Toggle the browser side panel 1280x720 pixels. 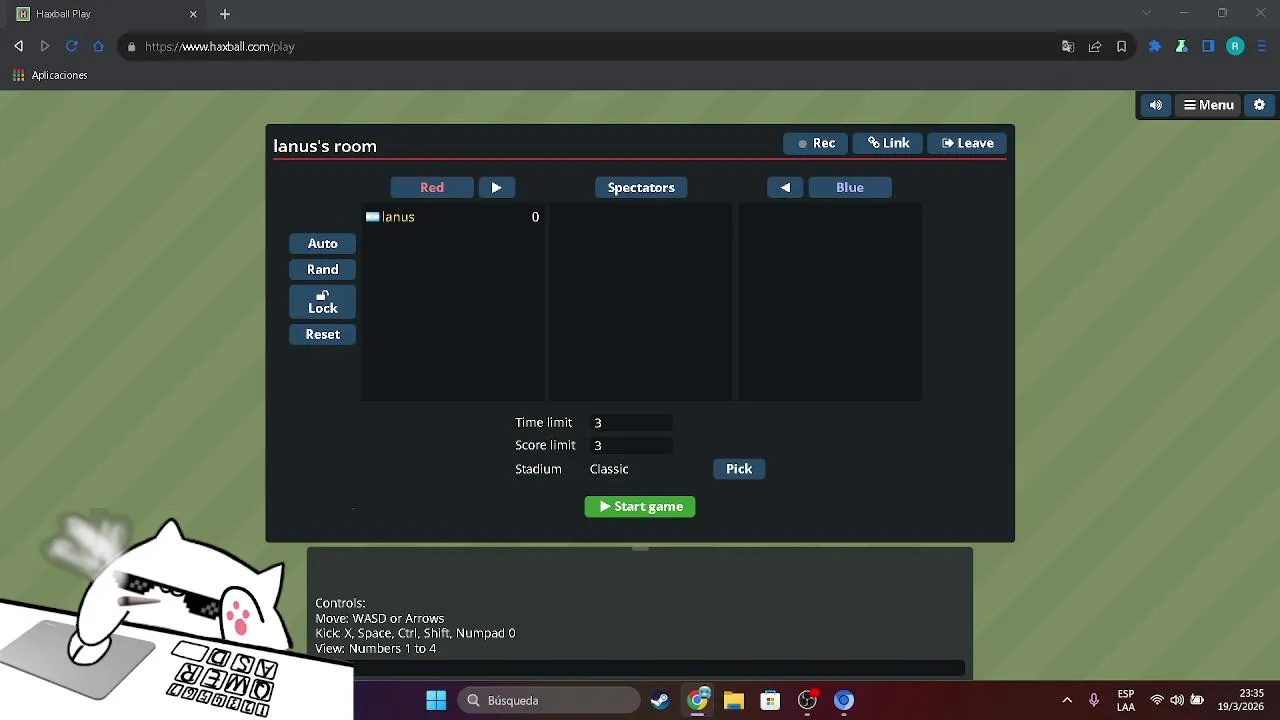pos(1208,46)
